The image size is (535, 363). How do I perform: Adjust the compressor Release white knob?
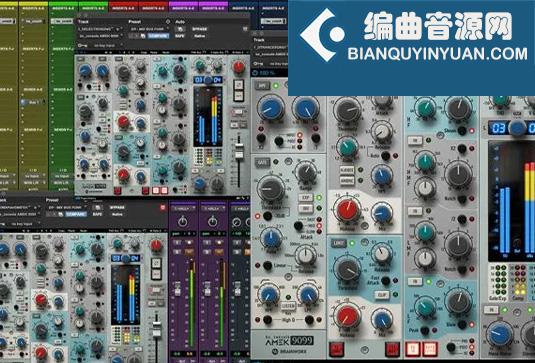(x=382, y=132)
